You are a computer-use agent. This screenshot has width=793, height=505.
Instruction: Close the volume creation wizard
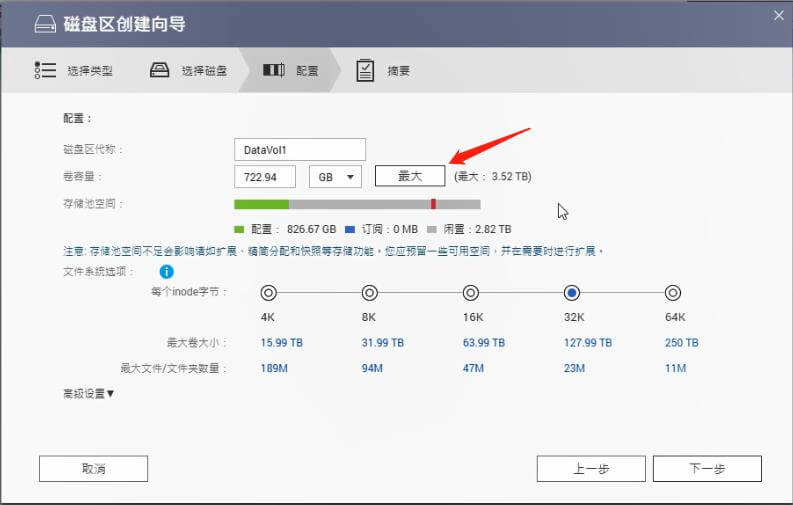[x=778, y=16]
